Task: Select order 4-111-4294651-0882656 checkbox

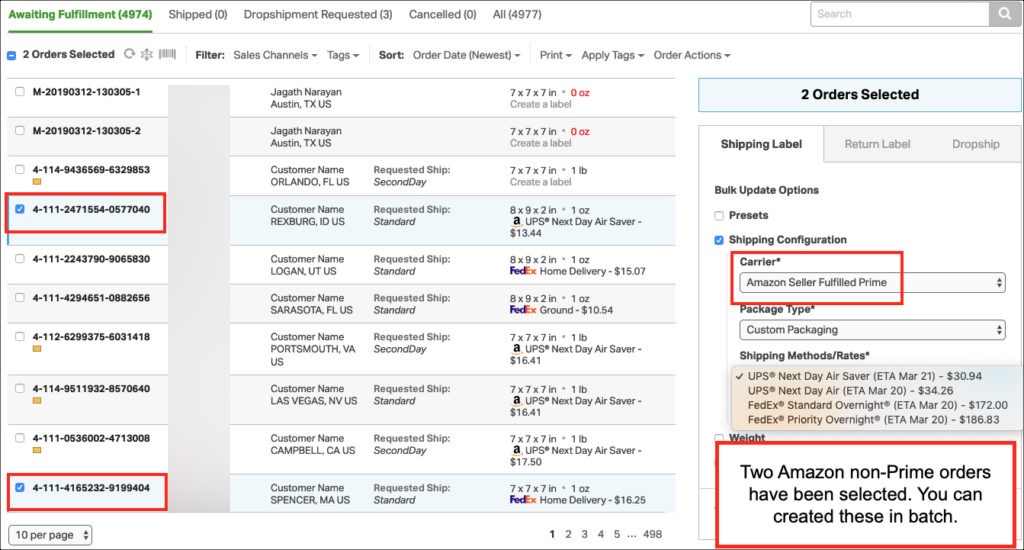Action: [x=20, y=297]
